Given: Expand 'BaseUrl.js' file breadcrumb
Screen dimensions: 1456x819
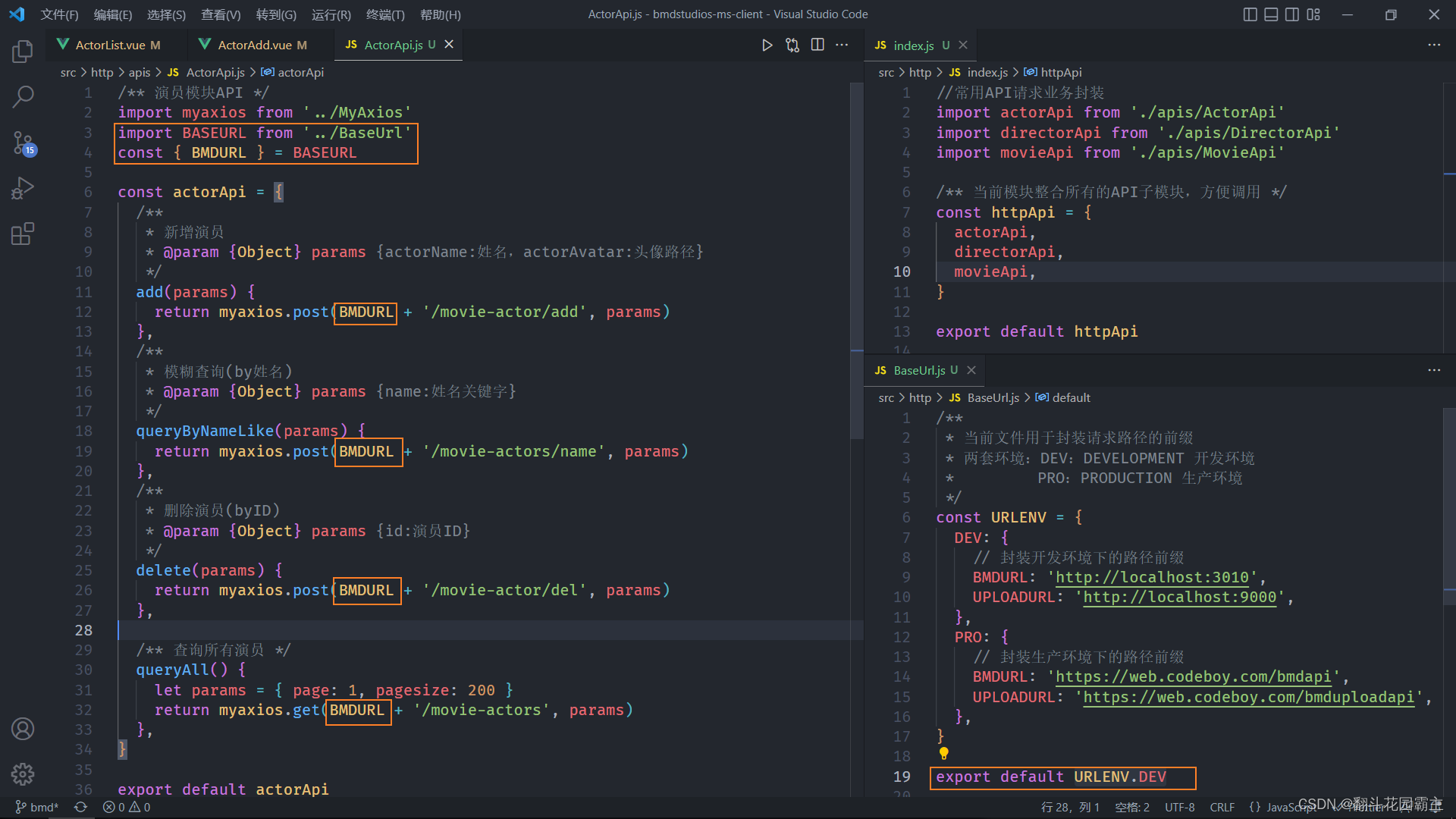Looking at the screenshot, I should [x=984, y=397].
